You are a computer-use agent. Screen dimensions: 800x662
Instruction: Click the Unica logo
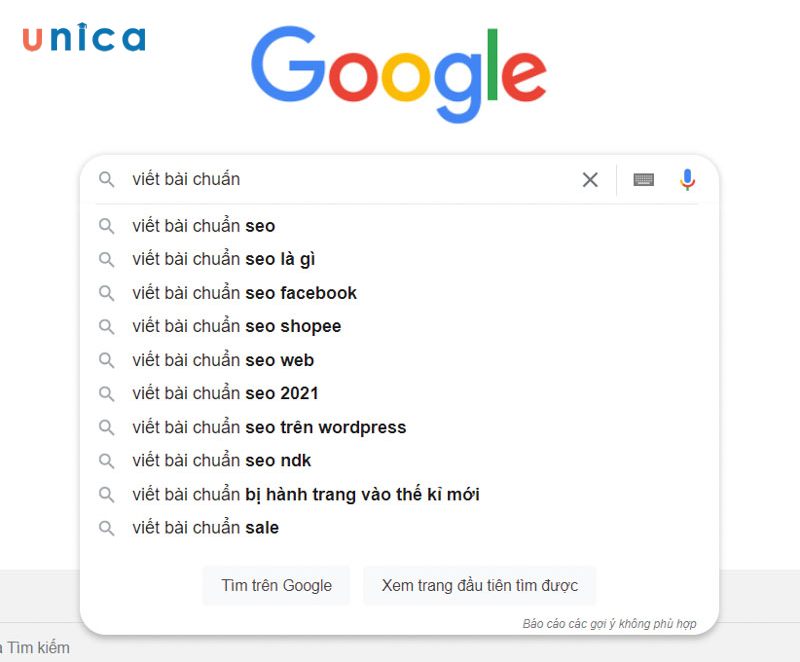click(x=84, y=38)
